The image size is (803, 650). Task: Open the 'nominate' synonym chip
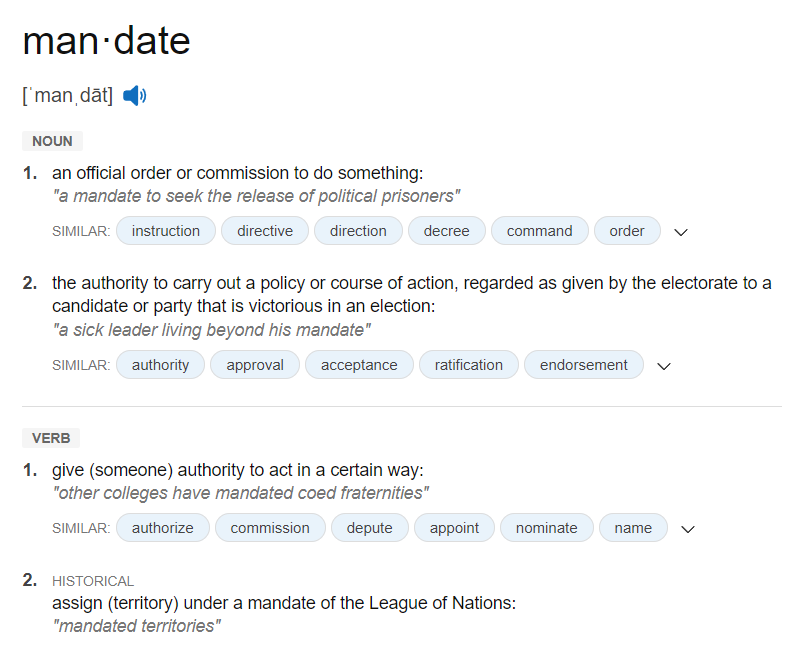546,528
